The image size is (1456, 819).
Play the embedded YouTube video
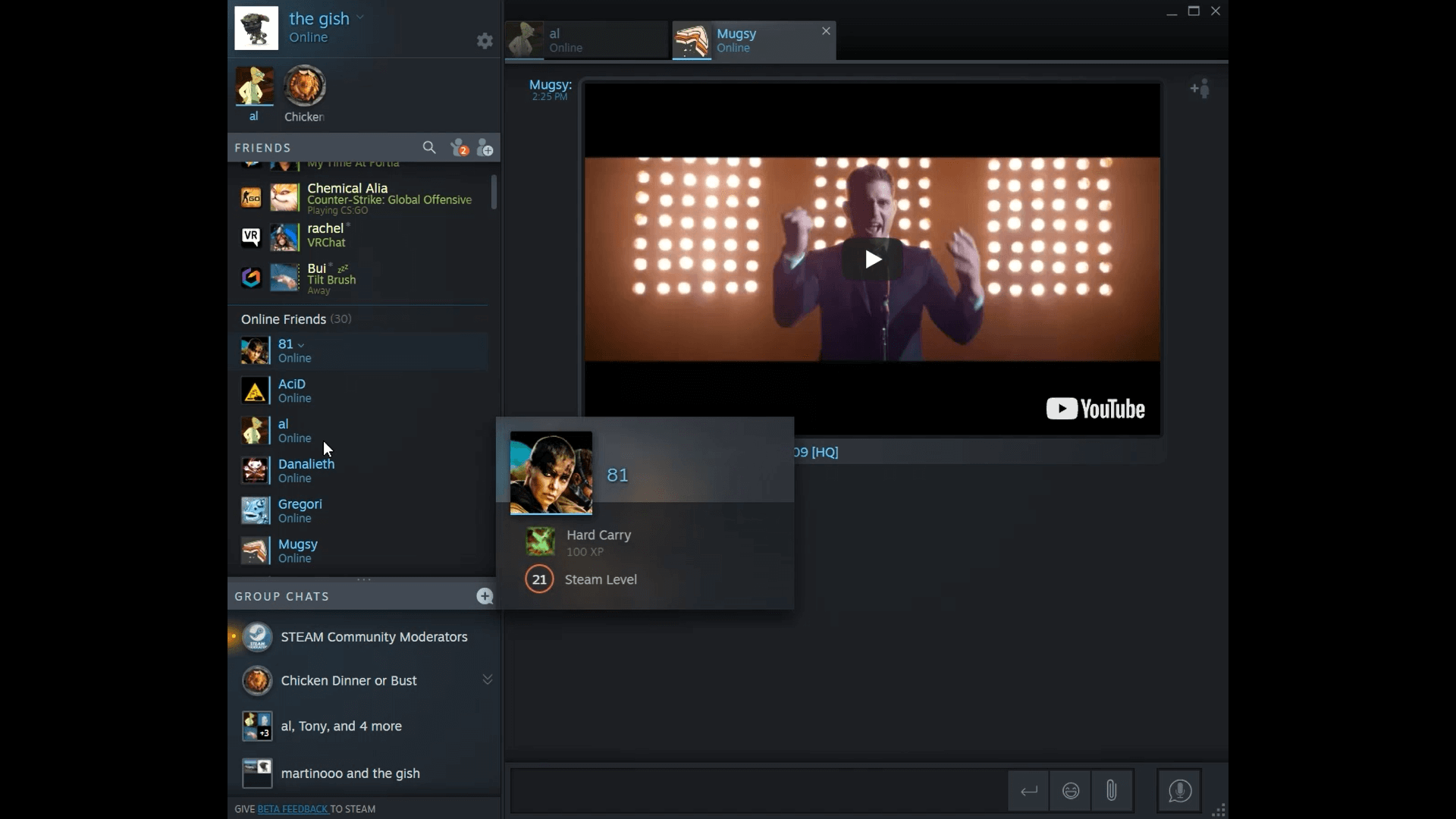click(x=872, y=259)
